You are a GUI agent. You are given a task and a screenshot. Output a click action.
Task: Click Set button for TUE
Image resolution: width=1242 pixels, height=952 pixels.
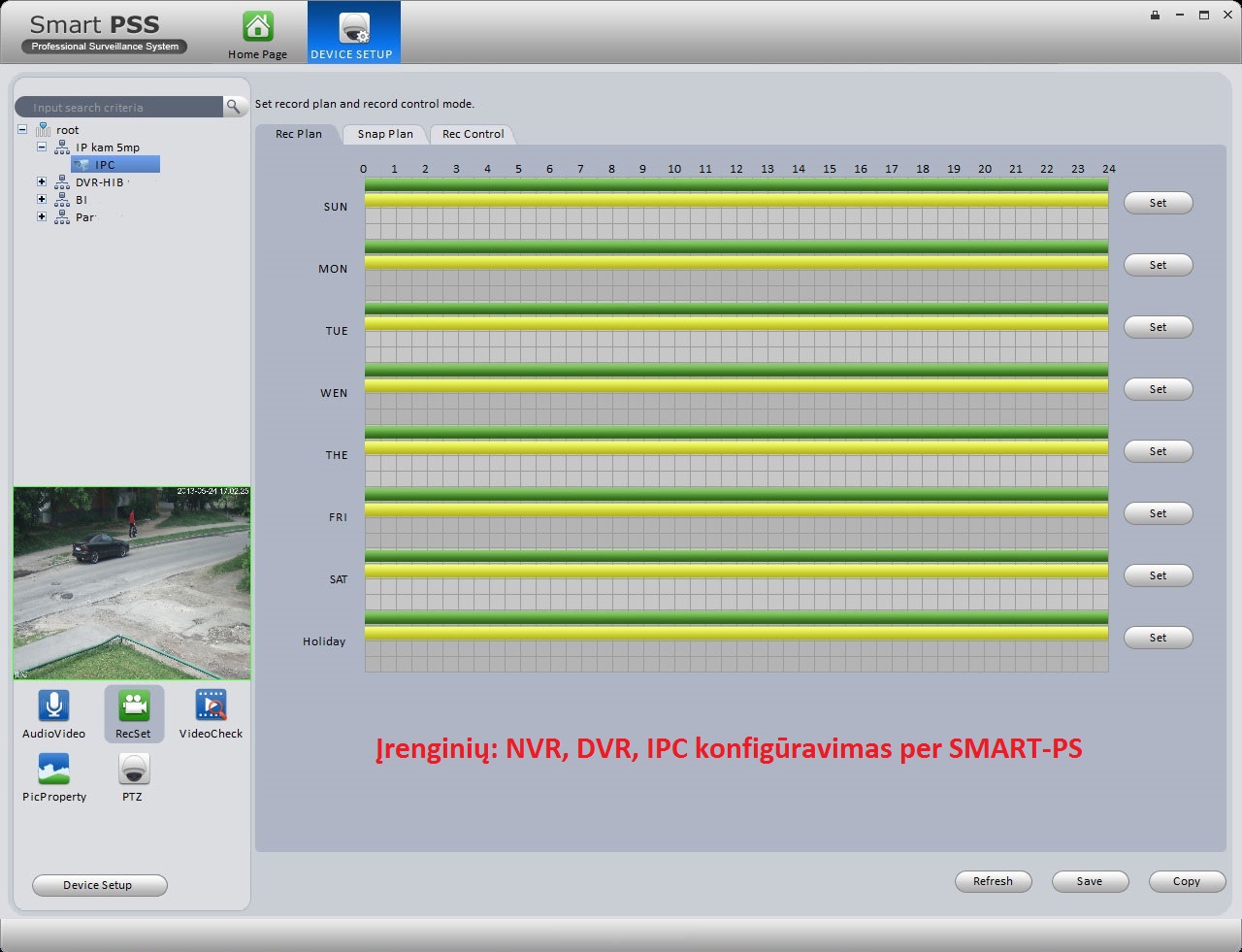1158,327
